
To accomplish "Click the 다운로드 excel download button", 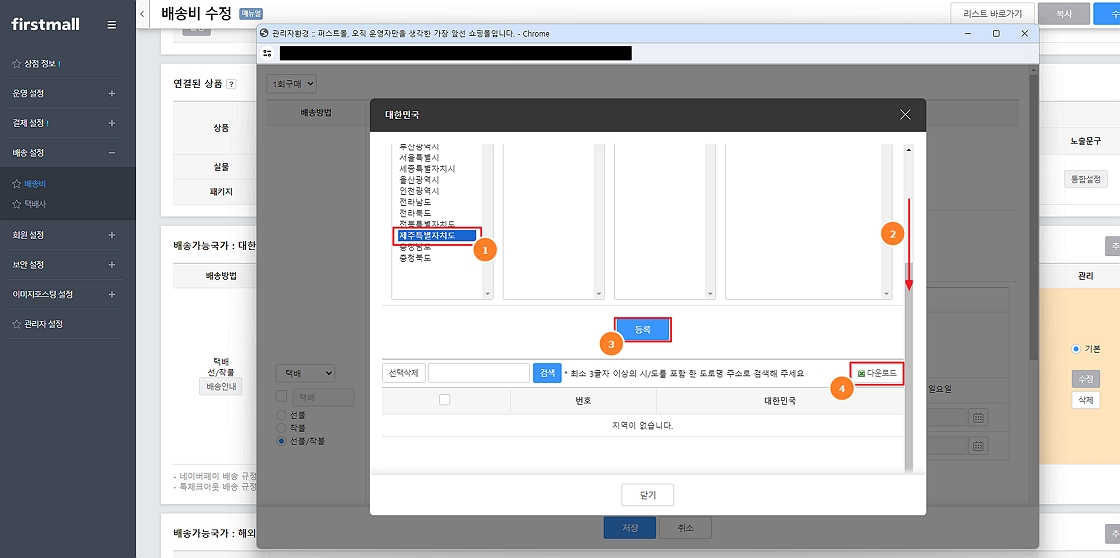I will click(876, 373).
